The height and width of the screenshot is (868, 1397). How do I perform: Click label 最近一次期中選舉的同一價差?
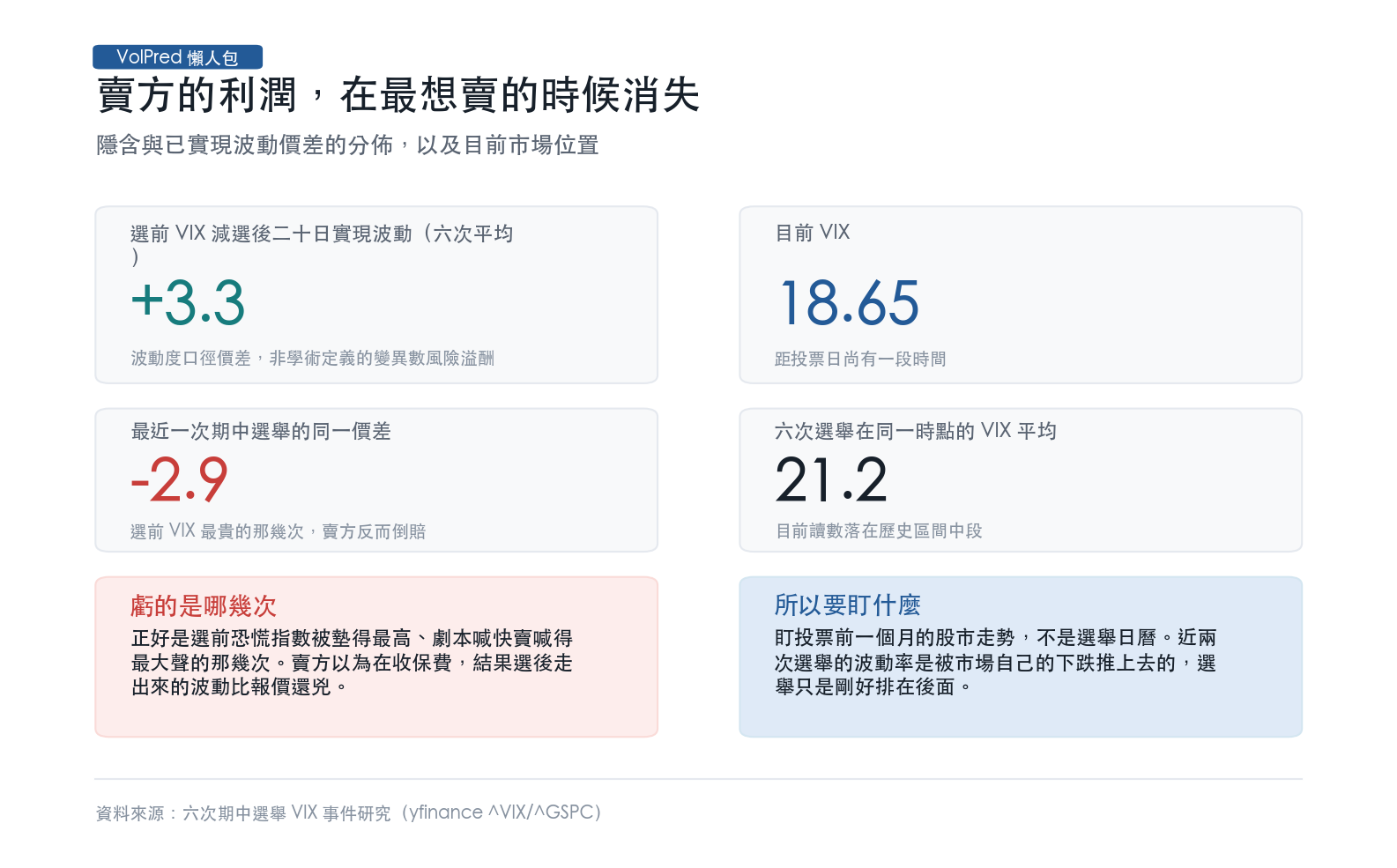click(x=261, y=431)
